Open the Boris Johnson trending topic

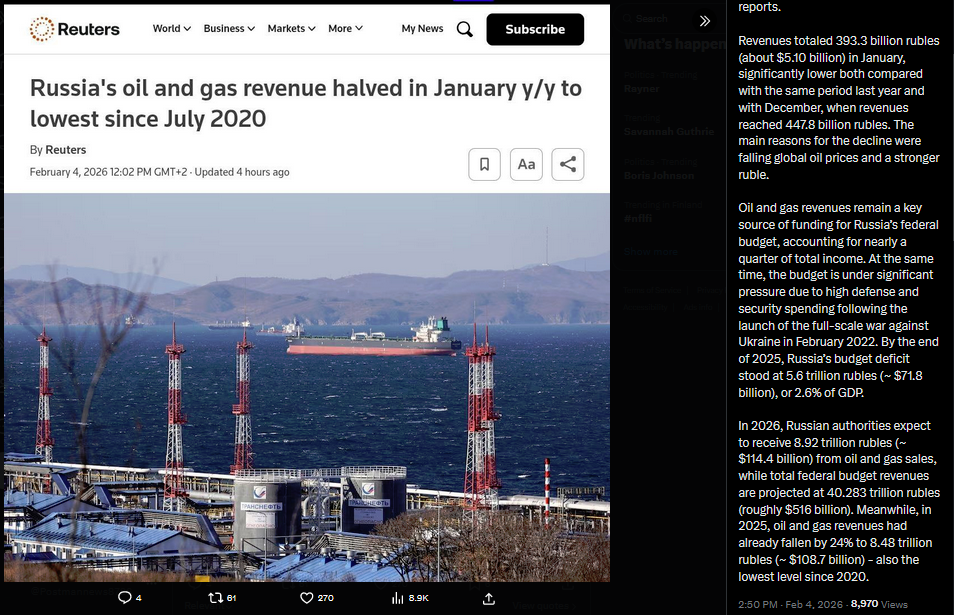pos(658,175)
